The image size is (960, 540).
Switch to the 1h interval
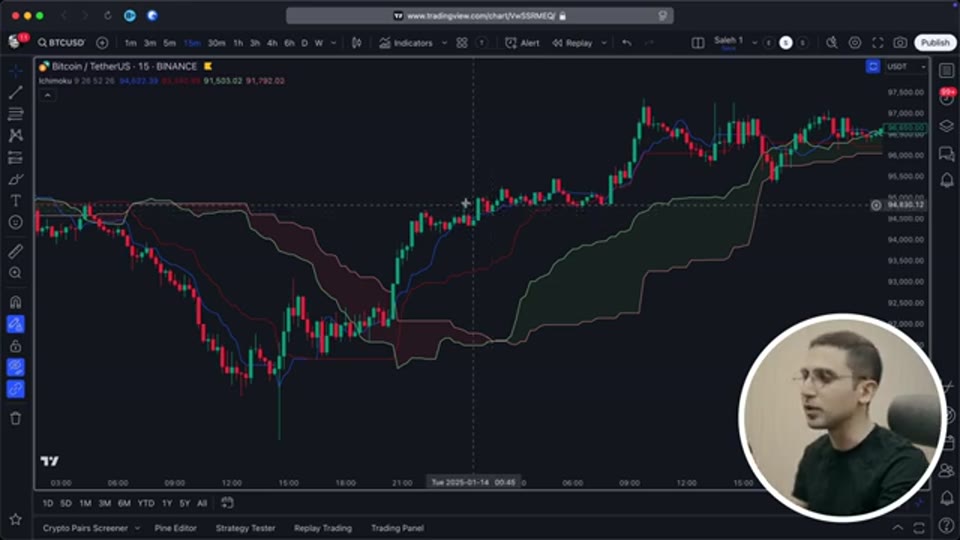pyautogui.click(x=238, y=43)
